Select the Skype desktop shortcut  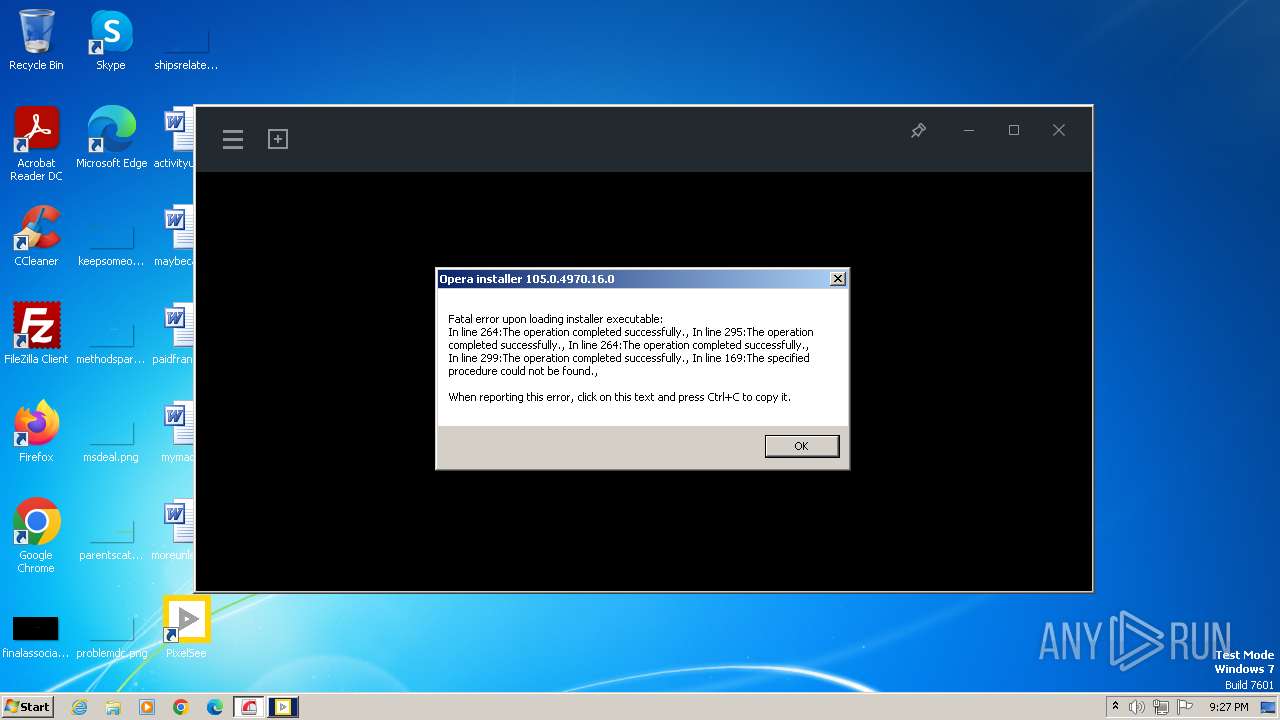pyautogui.click(x=111, y=40)
